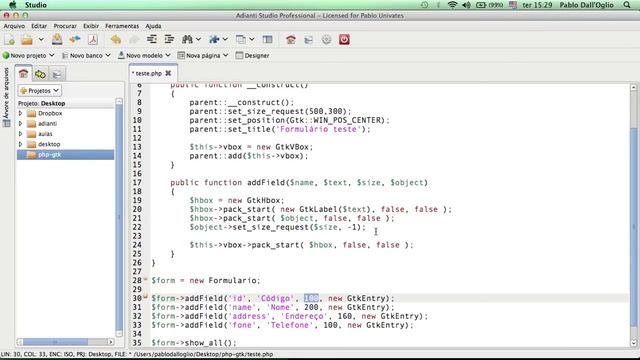Click the red house icon in the main toolbar
Image resolution: width=640 pixels, height=360 pixels.
(x=291, y=40)
